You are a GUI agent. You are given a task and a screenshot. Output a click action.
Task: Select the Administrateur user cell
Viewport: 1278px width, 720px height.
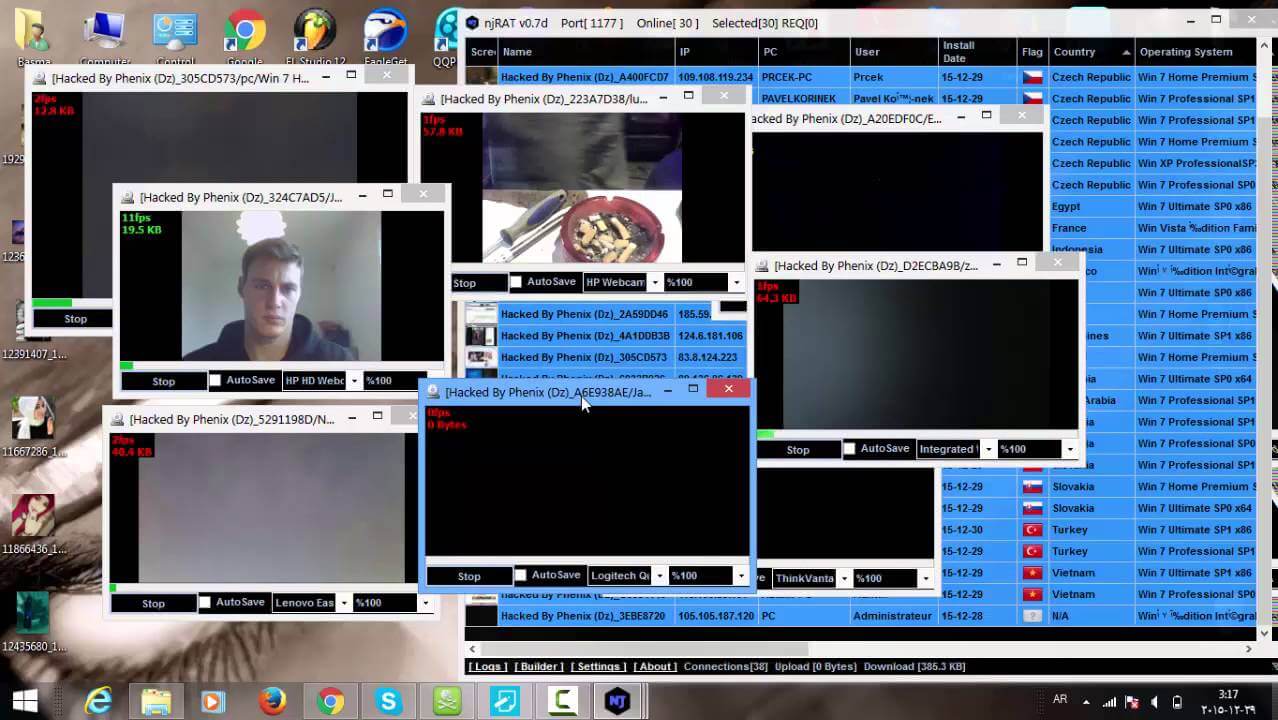[x=893, y=616]
